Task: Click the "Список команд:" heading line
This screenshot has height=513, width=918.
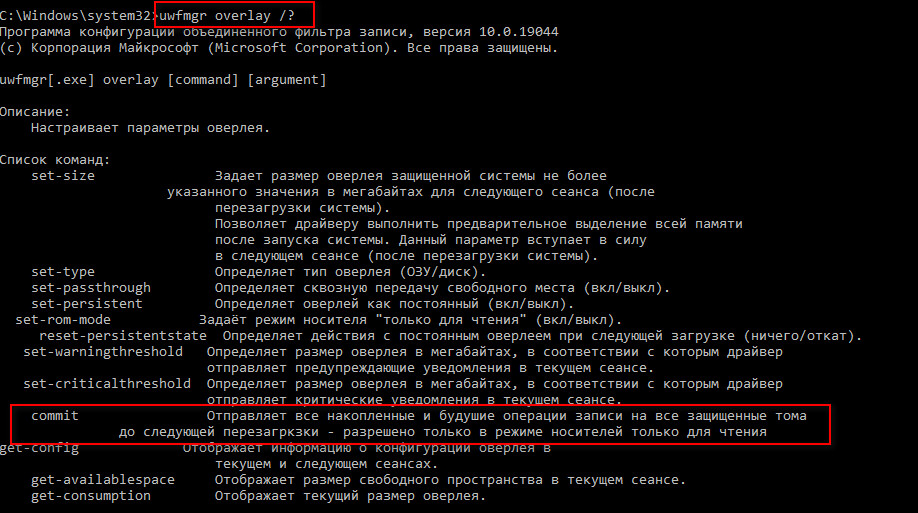Action: click(55, 160)
